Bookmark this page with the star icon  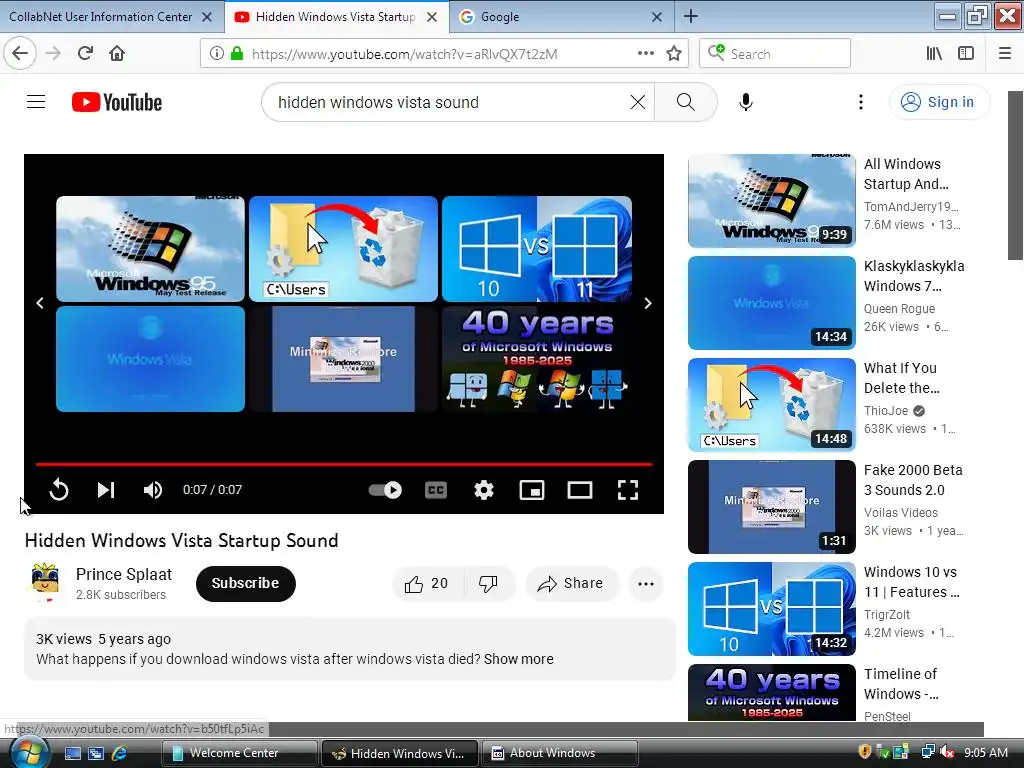pyautogui.click(x=674, y=54)
